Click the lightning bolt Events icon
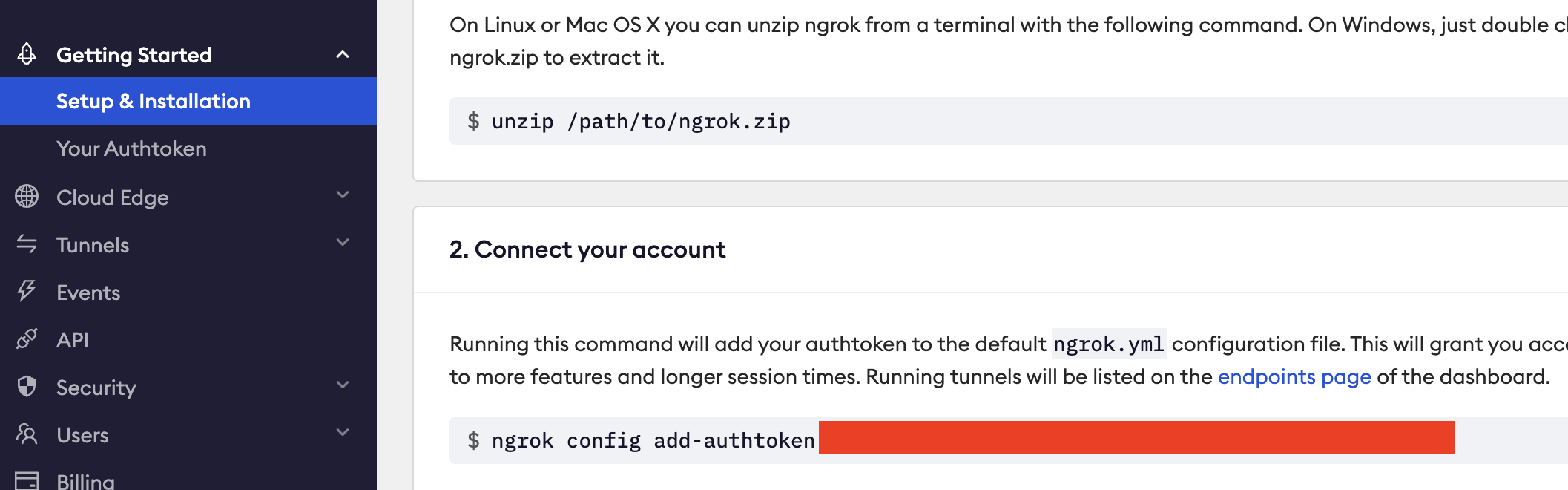The image size is (1568, 490). click(27, 291)
